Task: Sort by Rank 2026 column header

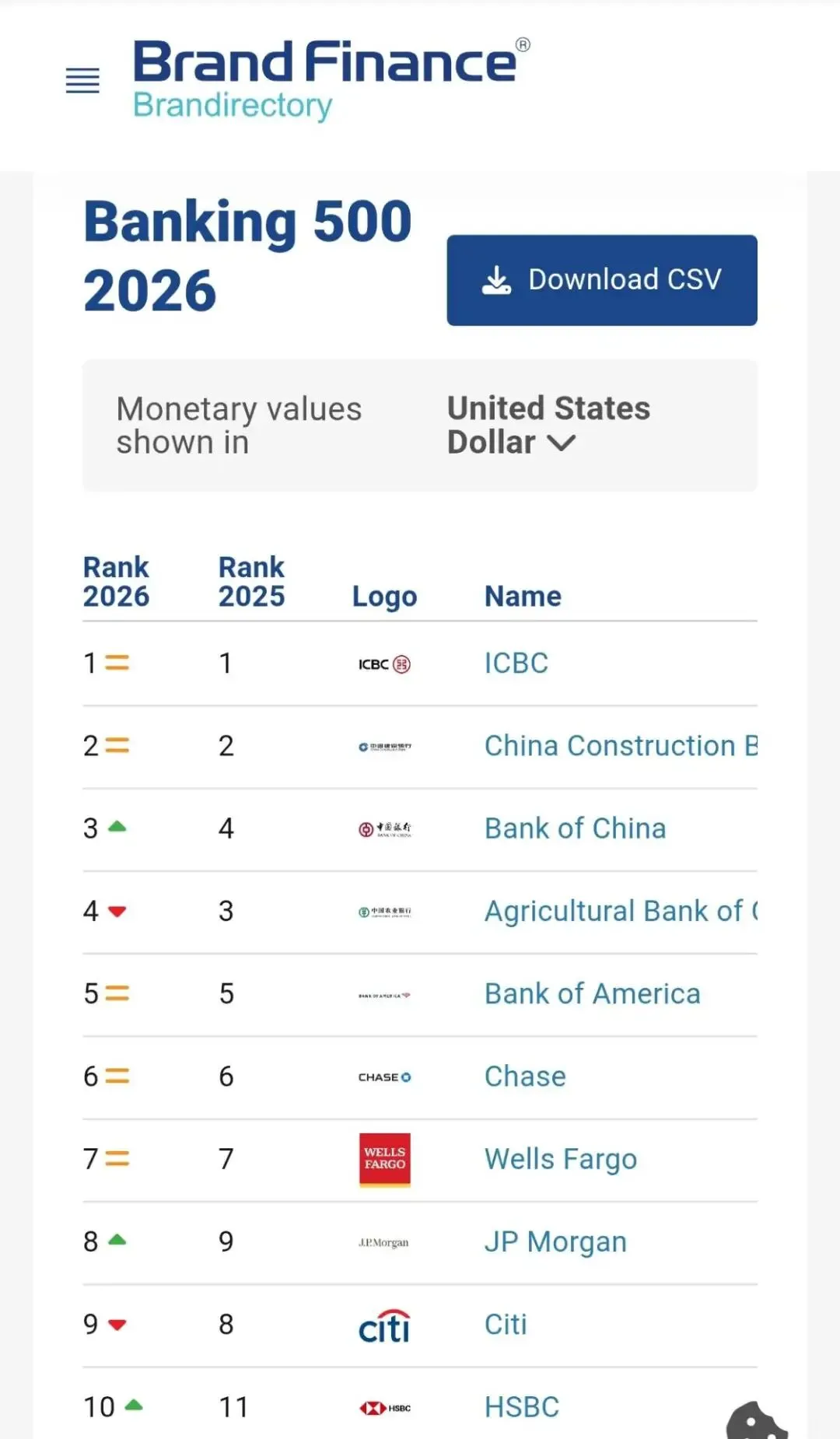Action: pos(116,581)
